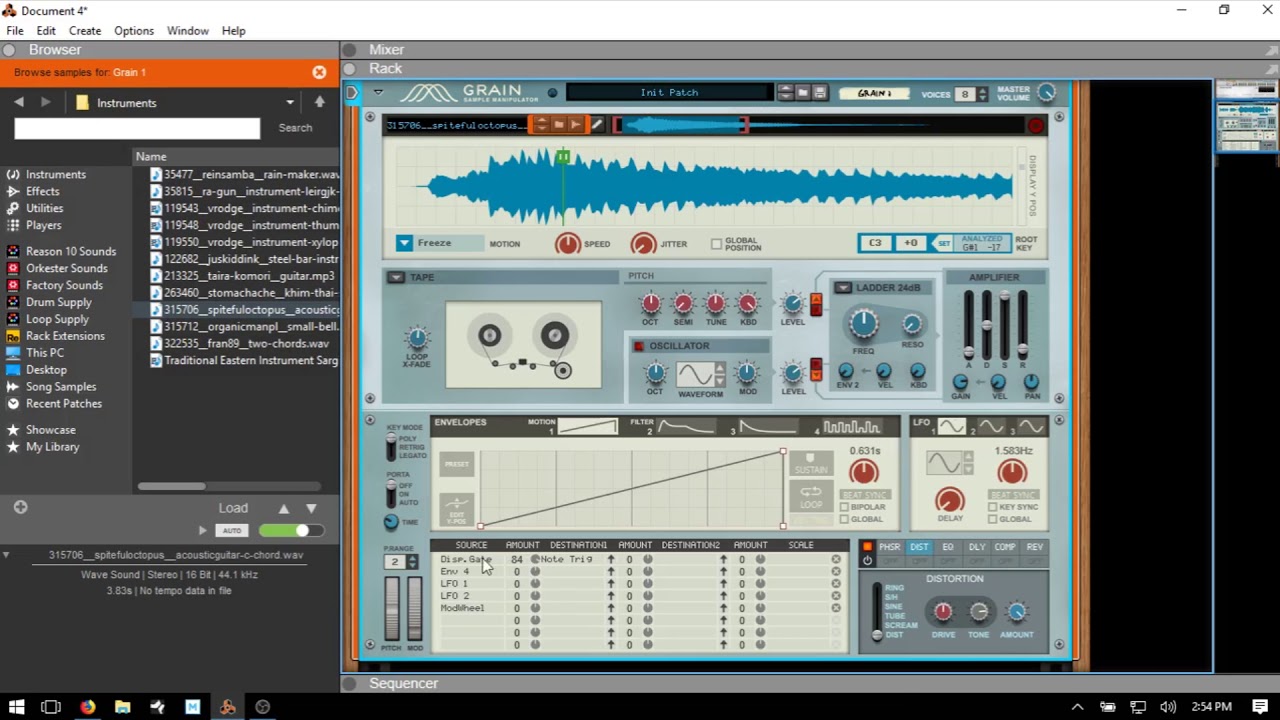The image size is (1280, 720).
Task: Enable the GLOBAL POSITION checkbox
Action: pos(716,243)
